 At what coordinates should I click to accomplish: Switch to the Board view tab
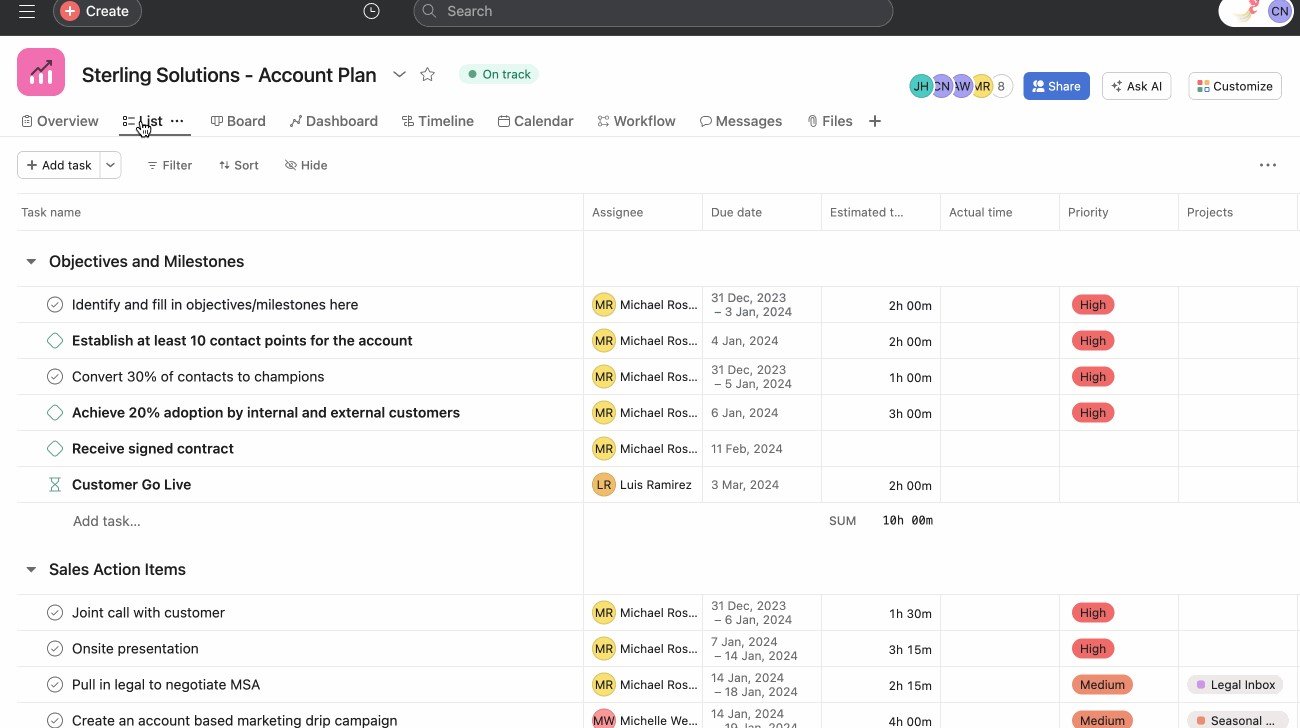tap(238, 121)
